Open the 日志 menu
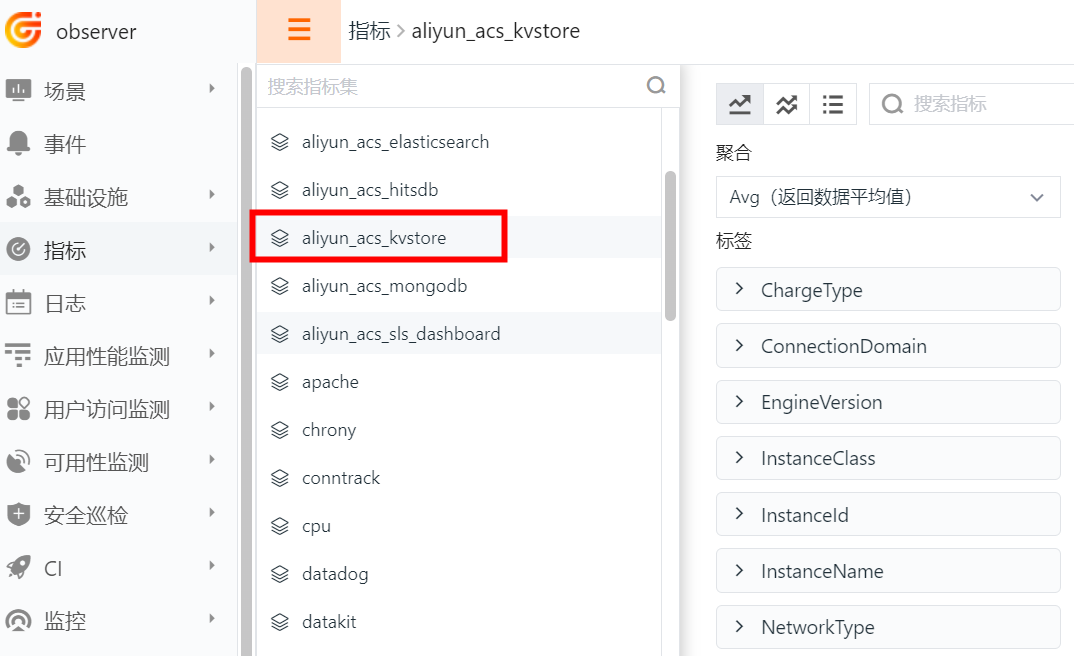This screenshot has width=1074, height=656. 118,302
